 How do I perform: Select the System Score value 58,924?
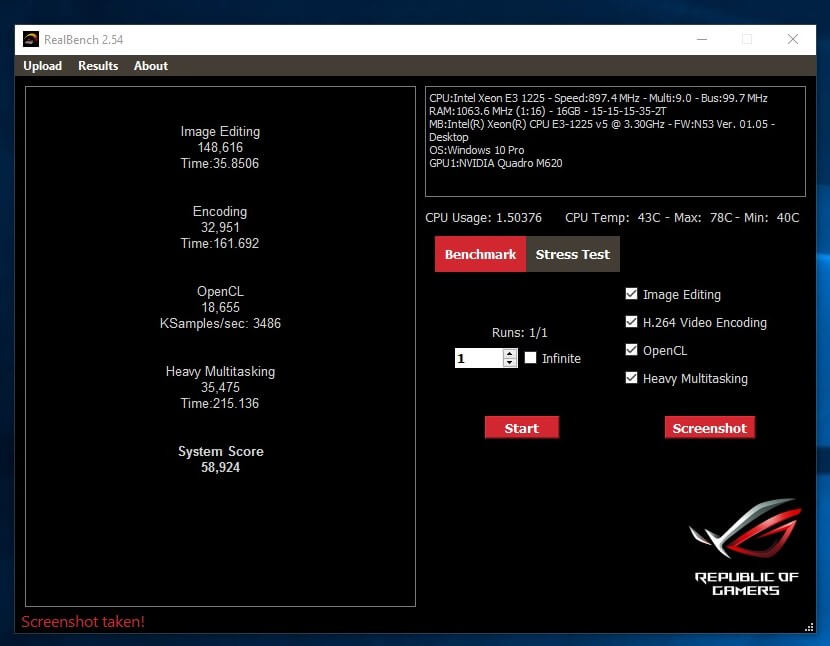pyautogui.click(x=220, y=468)
